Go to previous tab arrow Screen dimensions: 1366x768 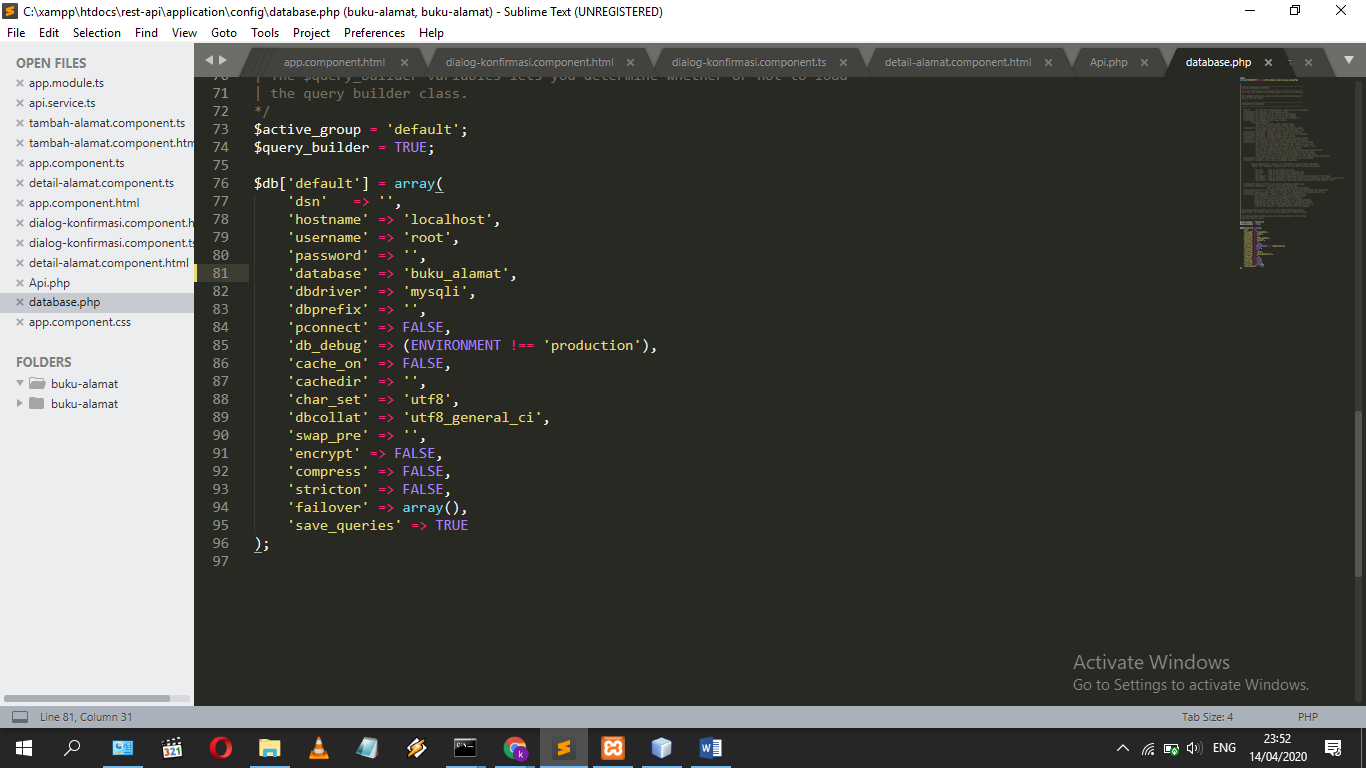(x=209, y=61)
